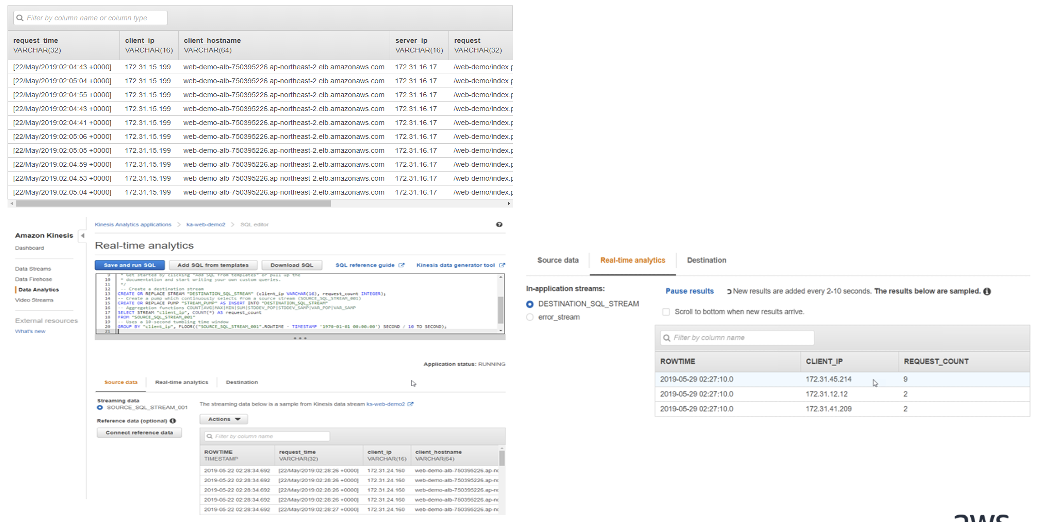Viewport: 1038px width, 522px height.
Task: Open the Destination tab in right panel
Action: point(706,260)
